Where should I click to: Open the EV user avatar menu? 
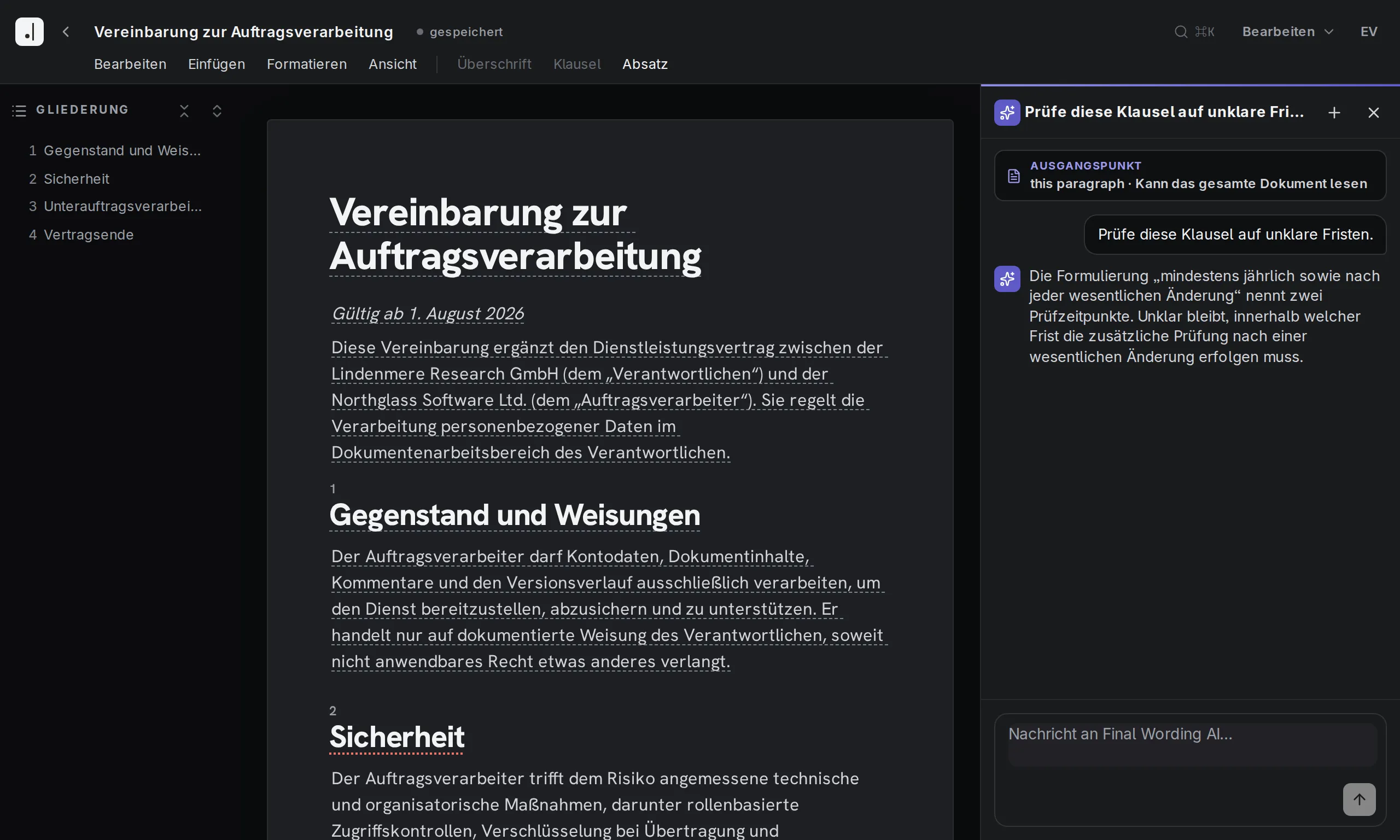point(1369,32)
